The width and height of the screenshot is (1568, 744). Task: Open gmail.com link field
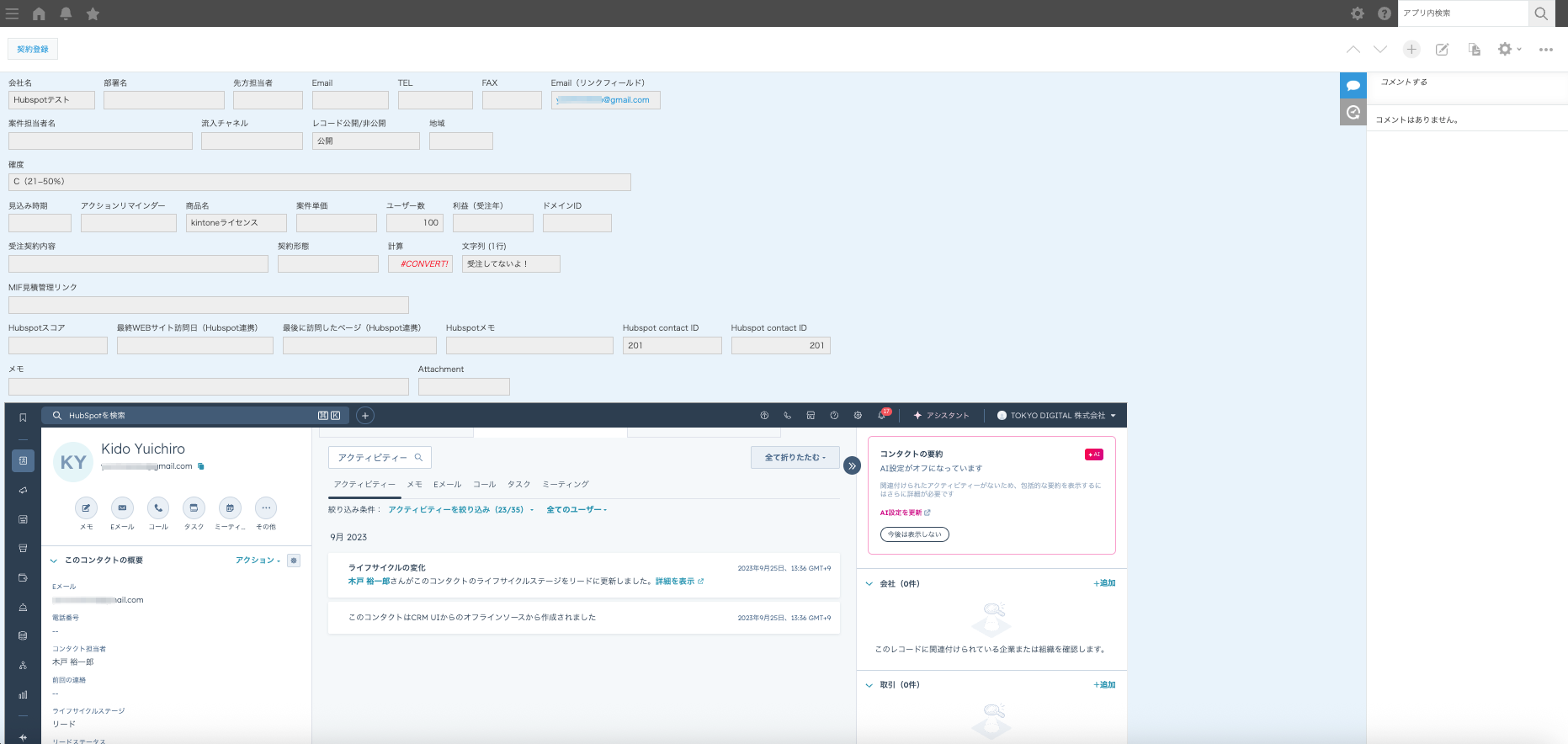[605, 100]
